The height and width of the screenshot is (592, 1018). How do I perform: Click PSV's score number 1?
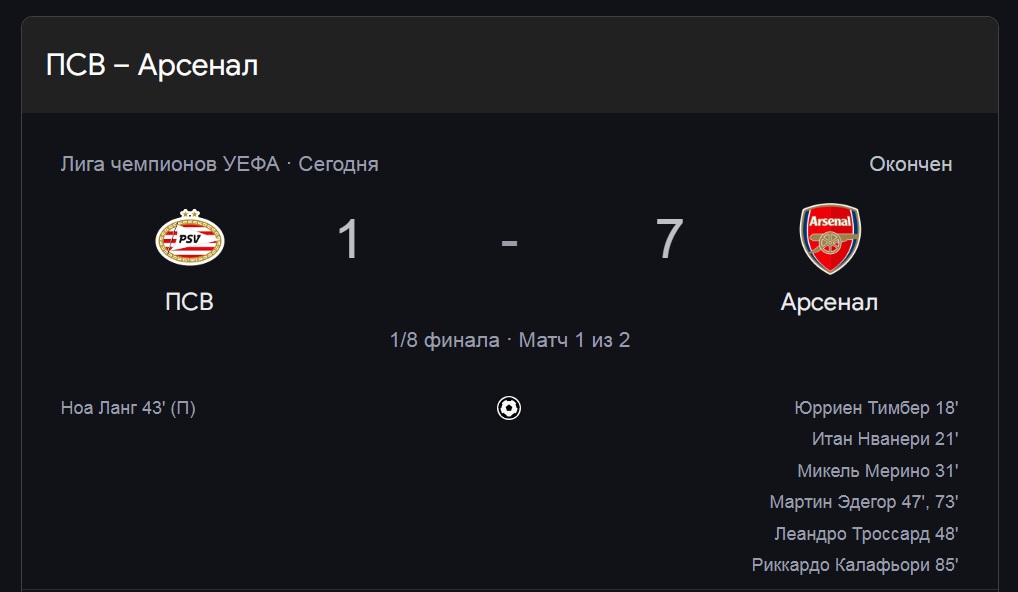click(349, 239)
